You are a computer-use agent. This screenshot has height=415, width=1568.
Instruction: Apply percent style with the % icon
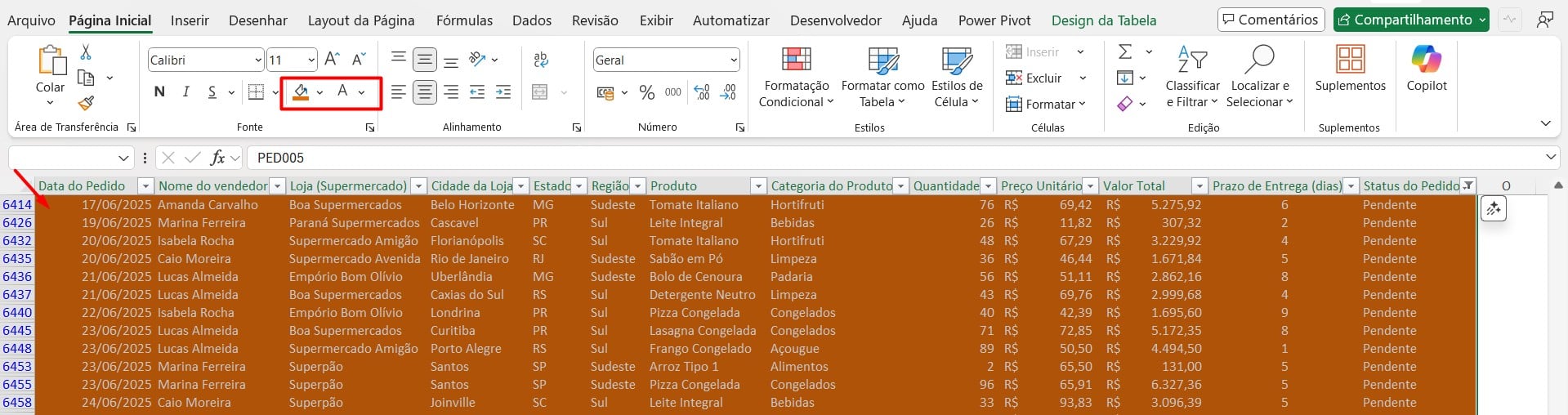[646, 92]
